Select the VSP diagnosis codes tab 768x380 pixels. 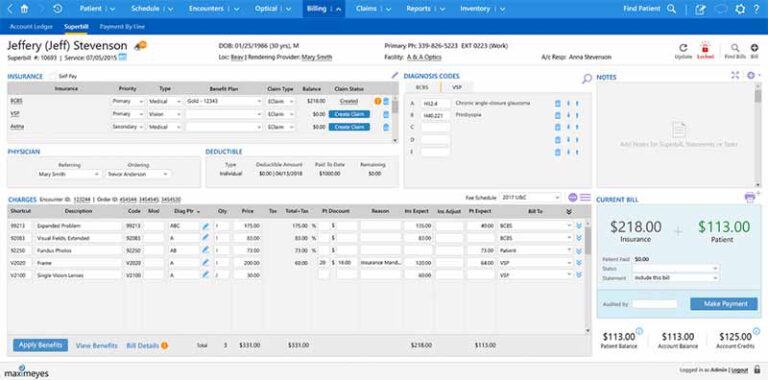456,87
